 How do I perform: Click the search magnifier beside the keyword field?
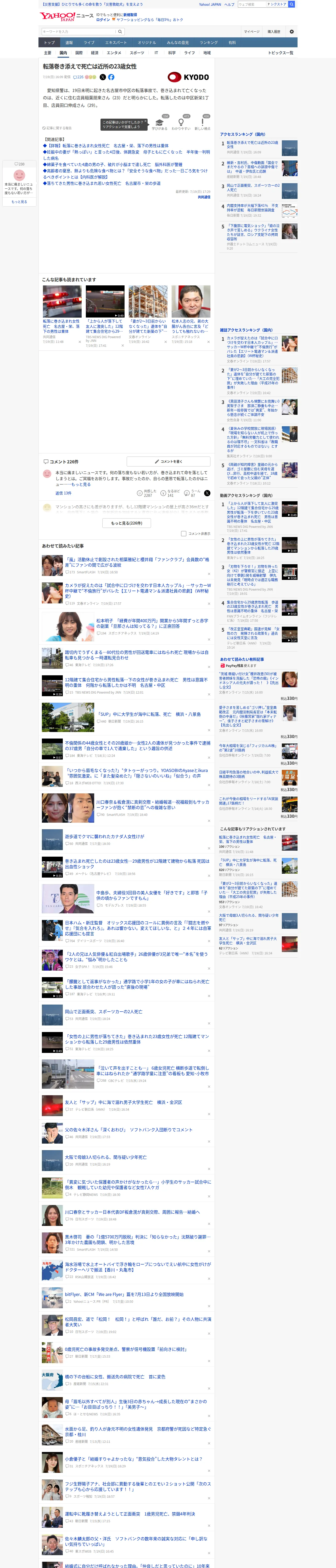(x=120, y=32)
